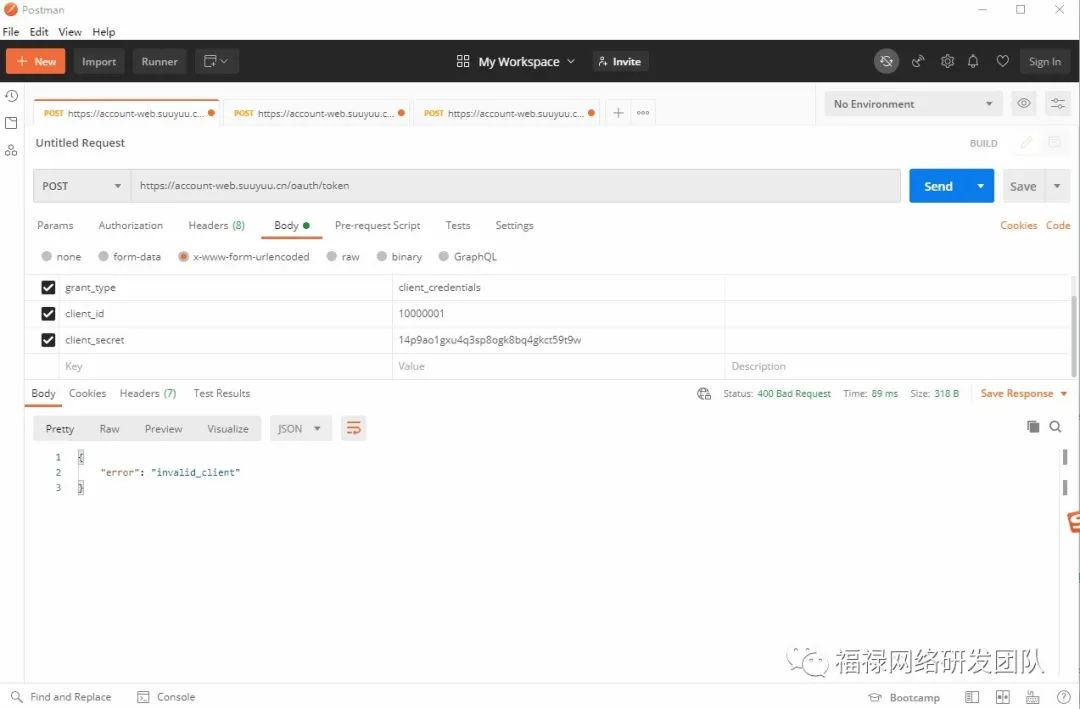The image size is (1080, 709).
Task: Switch to the Authorization tab
Action: click(131, 225)
